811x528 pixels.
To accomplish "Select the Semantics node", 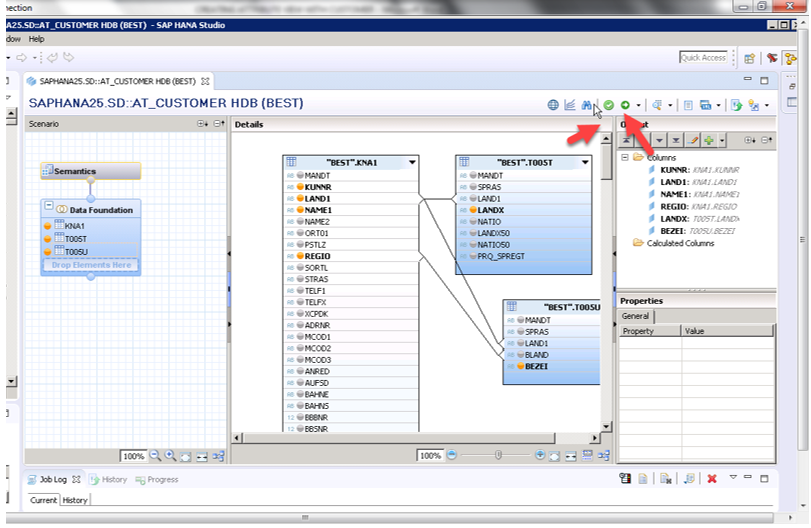I will [x=91, y=171].
